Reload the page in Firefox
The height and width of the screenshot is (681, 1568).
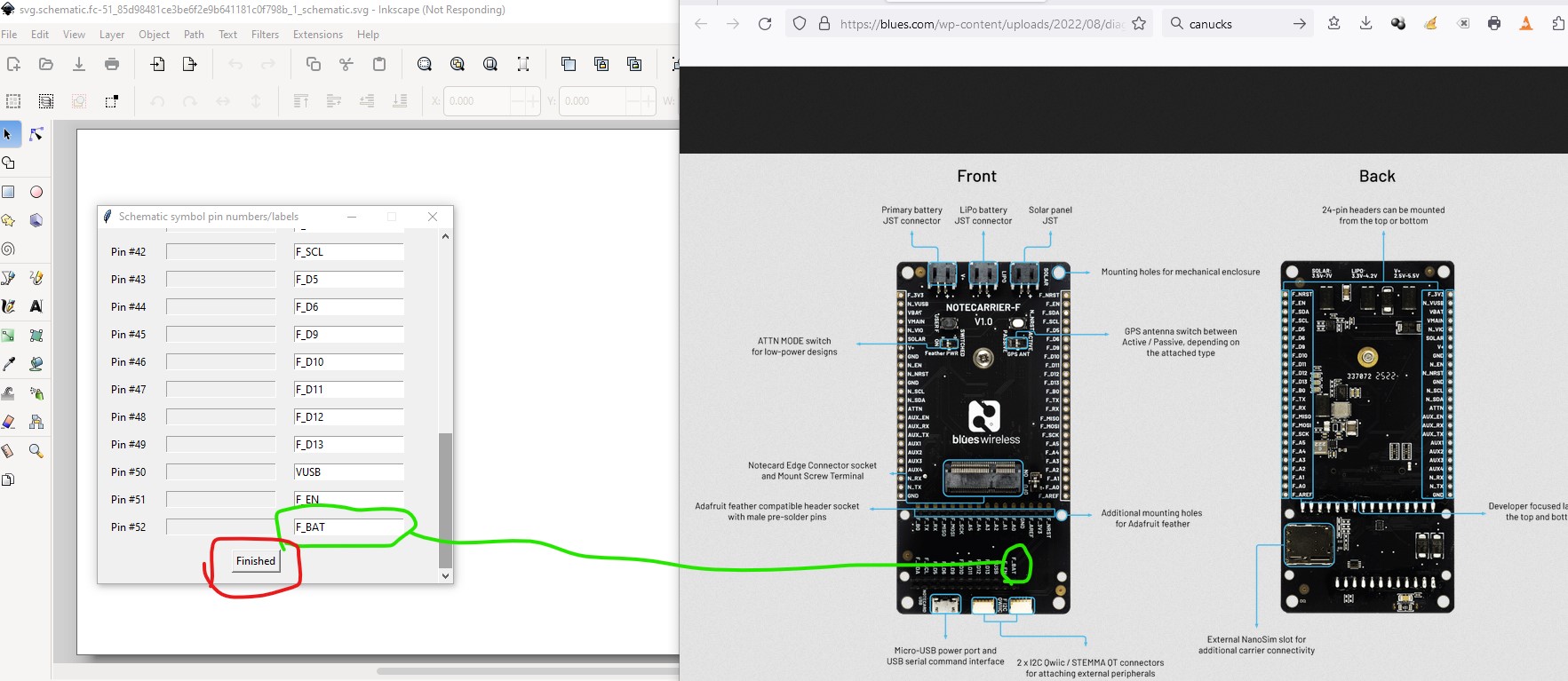tap(765, 24)
